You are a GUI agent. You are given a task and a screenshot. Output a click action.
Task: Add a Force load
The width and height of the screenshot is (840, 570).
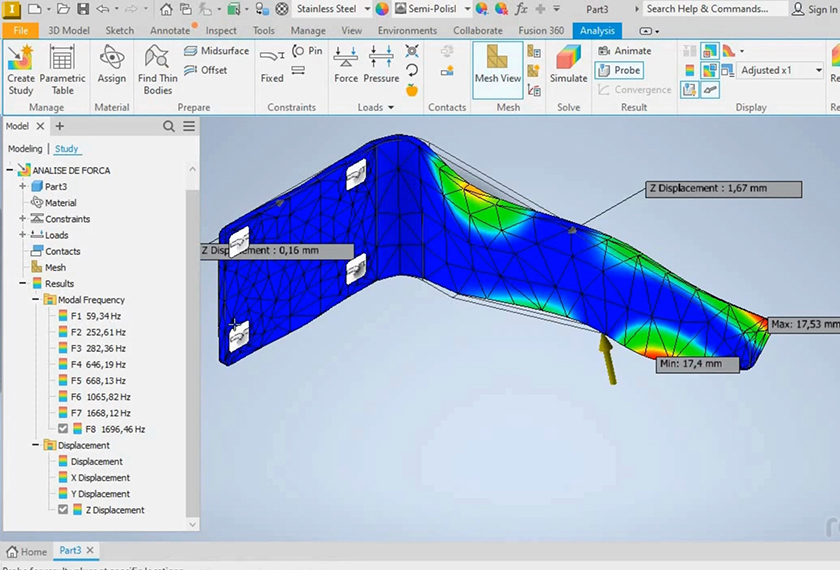click(346, 66)
